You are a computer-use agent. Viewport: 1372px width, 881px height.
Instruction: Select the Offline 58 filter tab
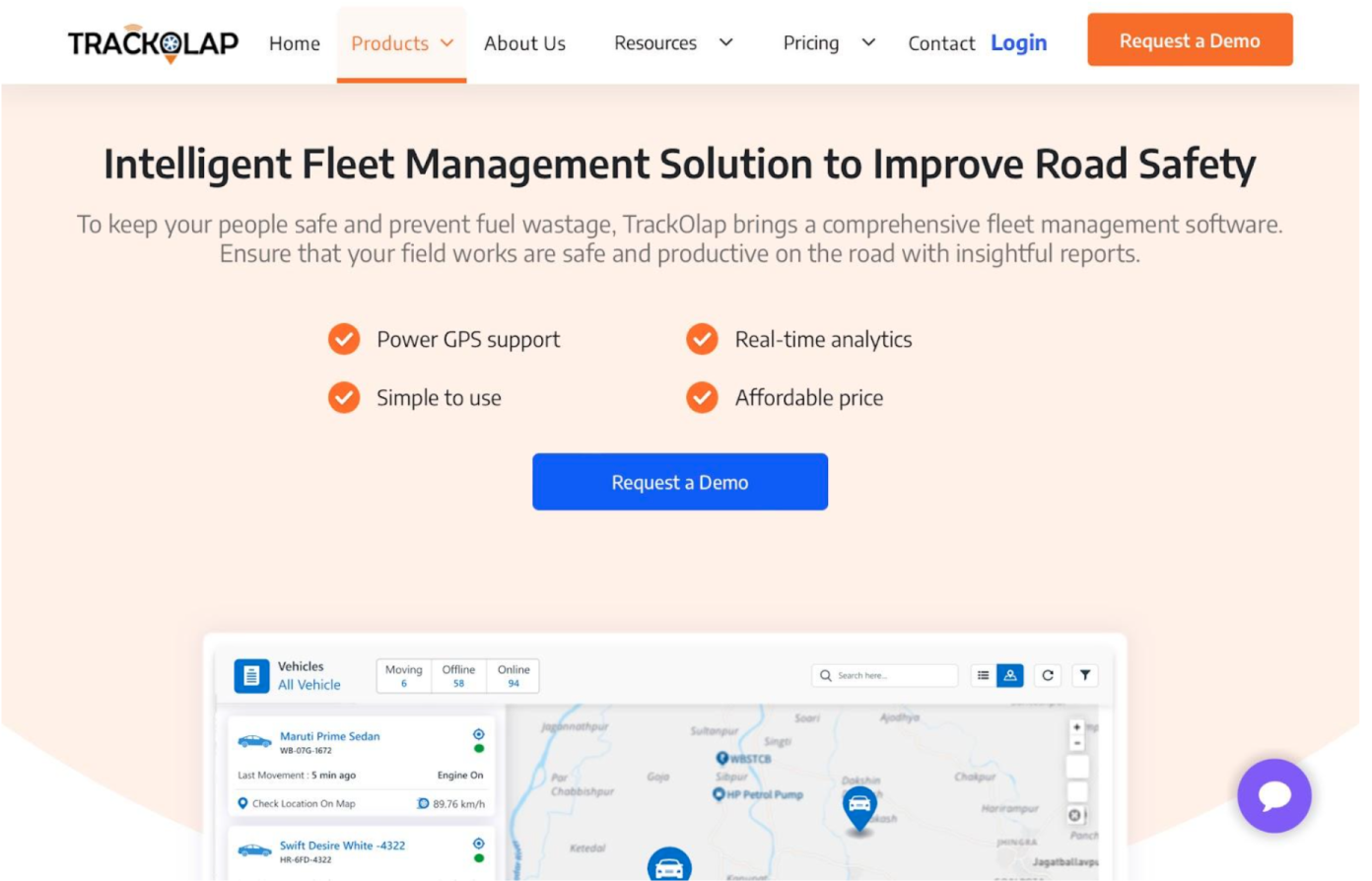[x=458, y=676]
